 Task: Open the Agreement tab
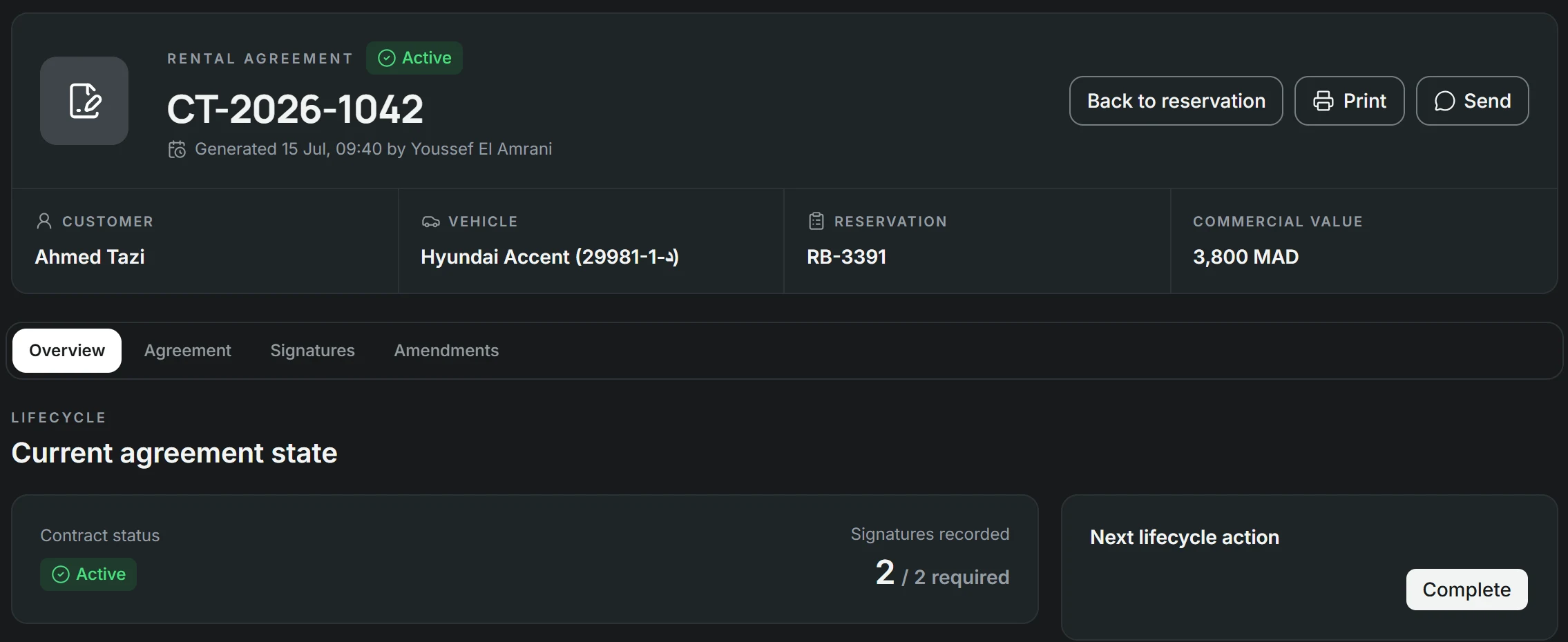tap(188, 351)
